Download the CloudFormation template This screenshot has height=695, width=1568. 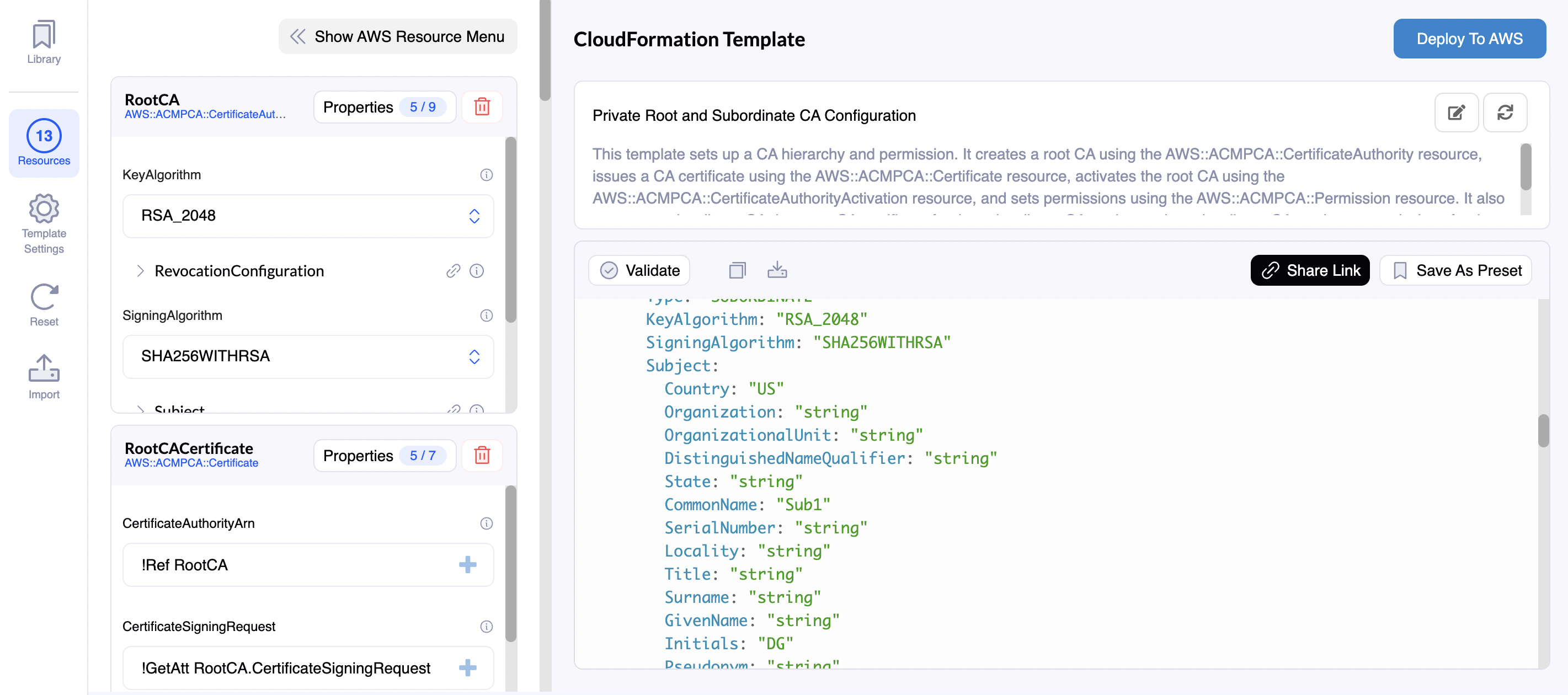click(777, 270)
